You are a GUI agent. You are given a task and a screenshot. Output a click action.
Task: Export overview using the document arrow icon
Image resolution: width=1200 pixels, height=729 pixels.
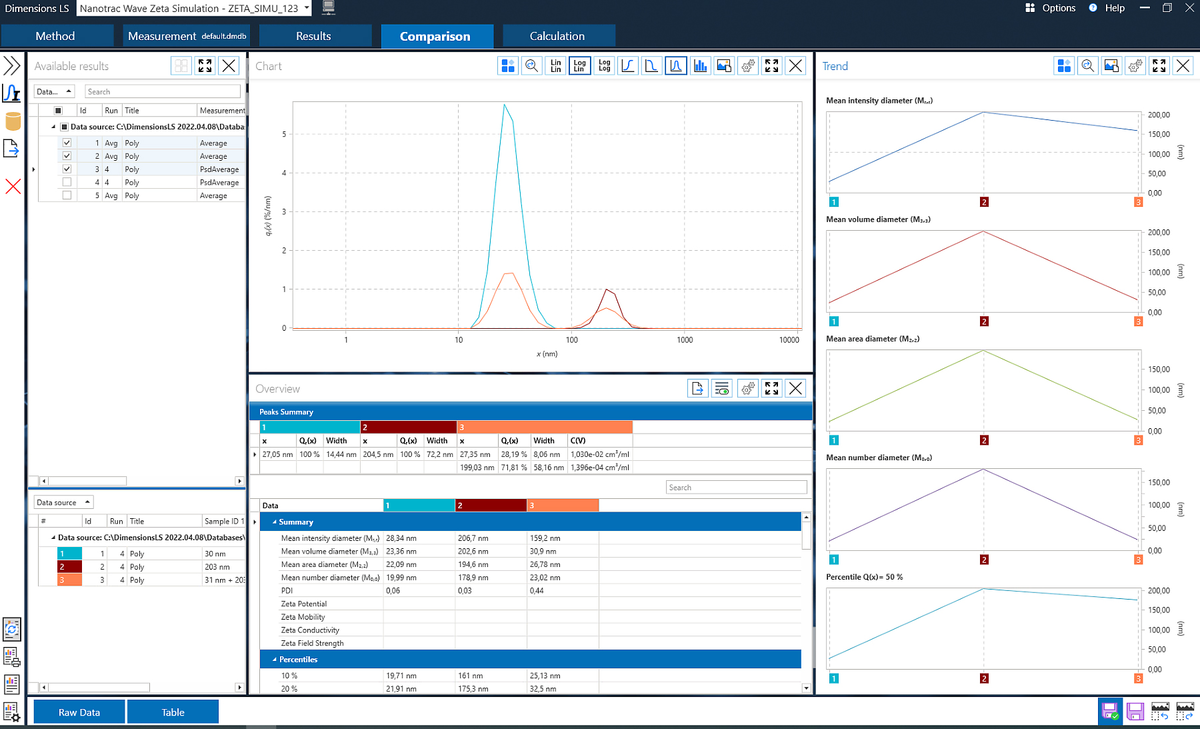click(x=698, y=389)
